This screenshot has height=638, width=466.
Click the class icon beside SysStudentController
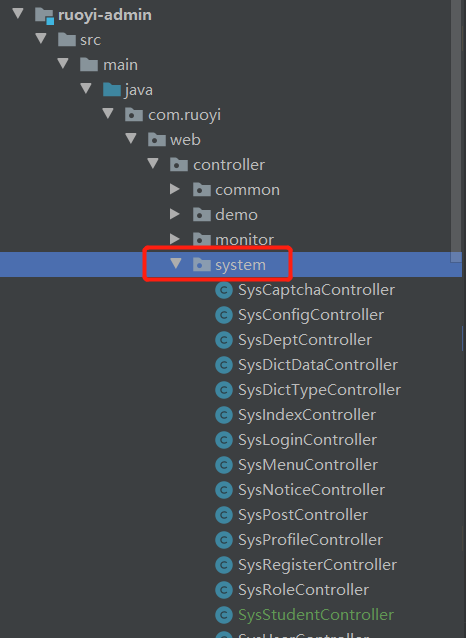click(224, 615)
